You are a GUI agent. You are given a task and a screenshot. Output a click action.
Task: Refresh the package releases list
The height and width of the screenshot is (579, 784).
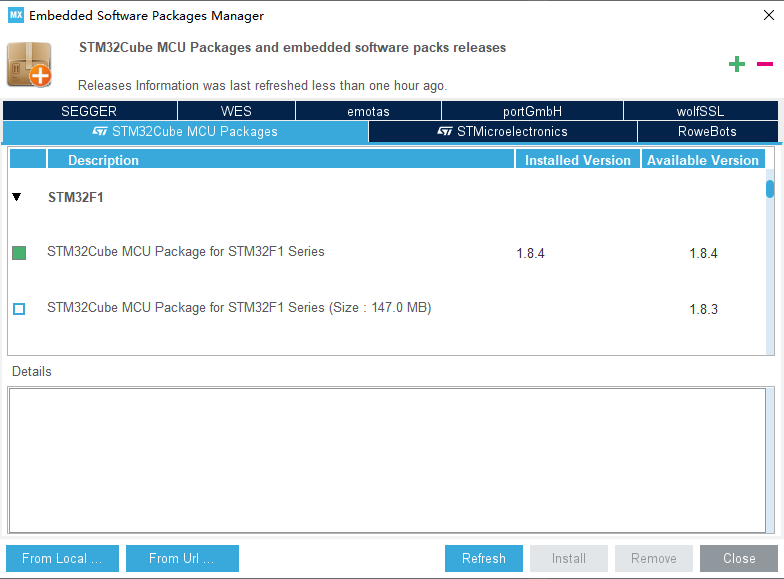tap(484, 558)
